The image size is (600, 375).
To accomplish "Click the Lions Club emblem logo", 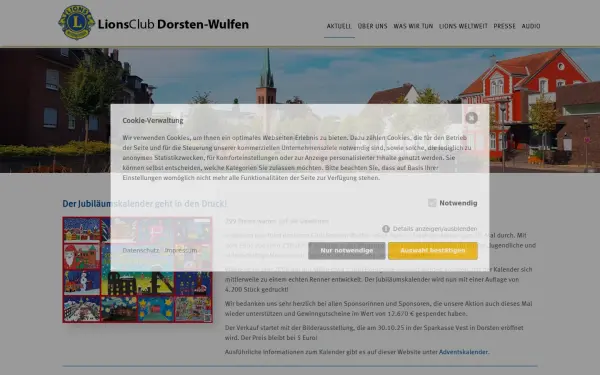I will [x=77, y=22].
